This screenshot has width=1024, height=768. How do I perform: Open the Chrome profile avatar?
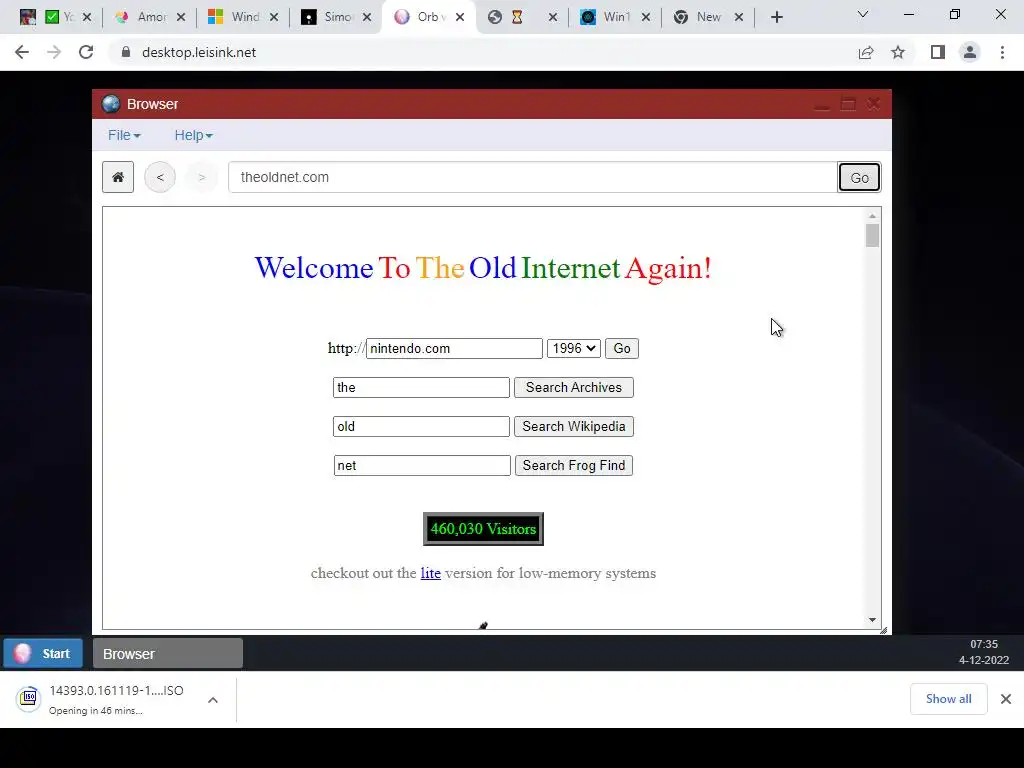[970, 52]
